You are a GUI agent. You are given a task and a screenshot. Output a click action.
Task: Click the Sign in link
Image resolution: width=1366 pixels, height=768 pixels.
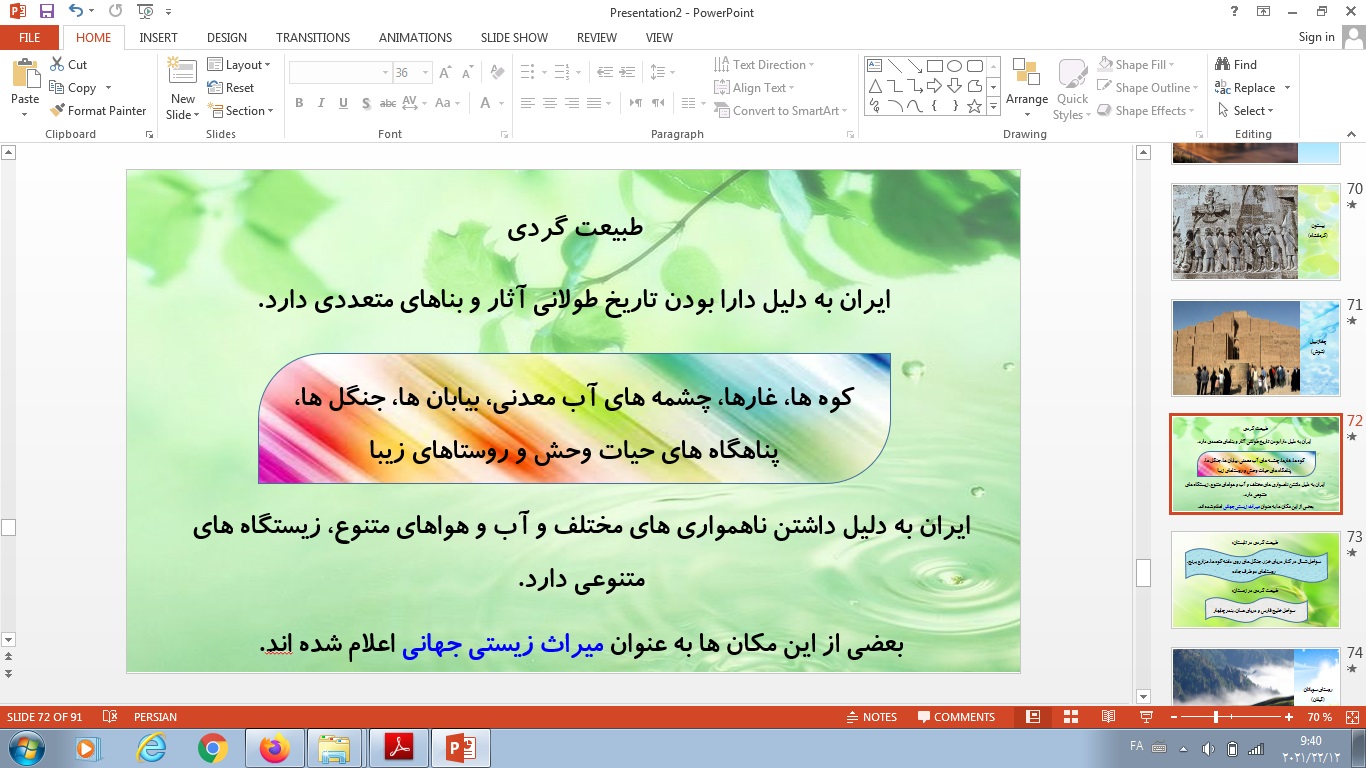(x=1316, y=37)
